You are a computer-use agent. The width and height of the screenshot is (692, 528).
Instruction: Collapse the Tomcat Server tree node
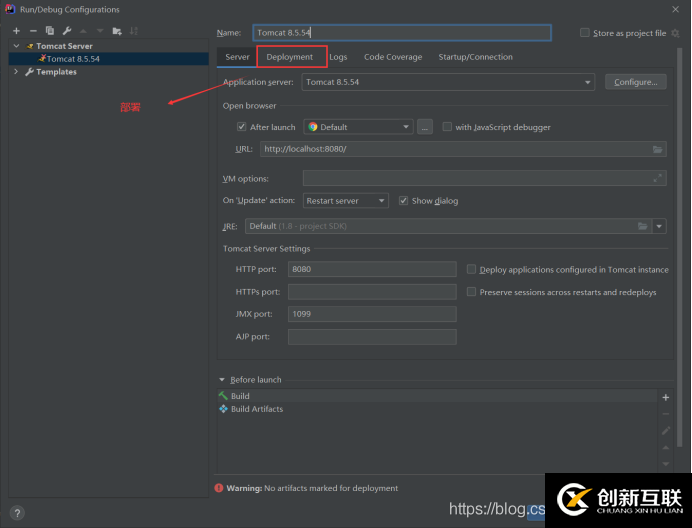pos(16,46)
